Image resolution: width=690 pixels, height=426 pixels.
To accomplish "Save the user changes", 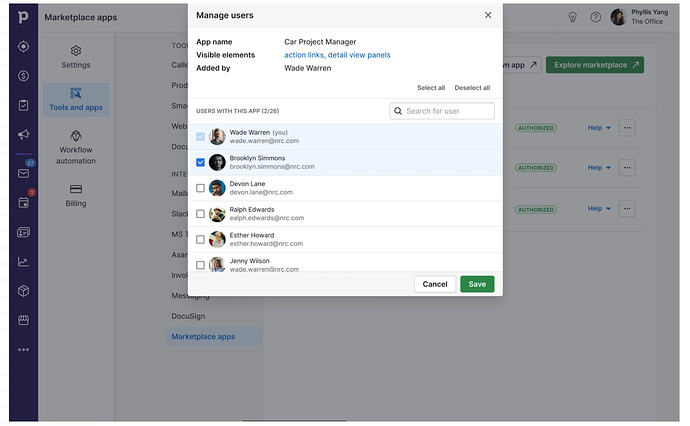I will (x=477, y=284).
